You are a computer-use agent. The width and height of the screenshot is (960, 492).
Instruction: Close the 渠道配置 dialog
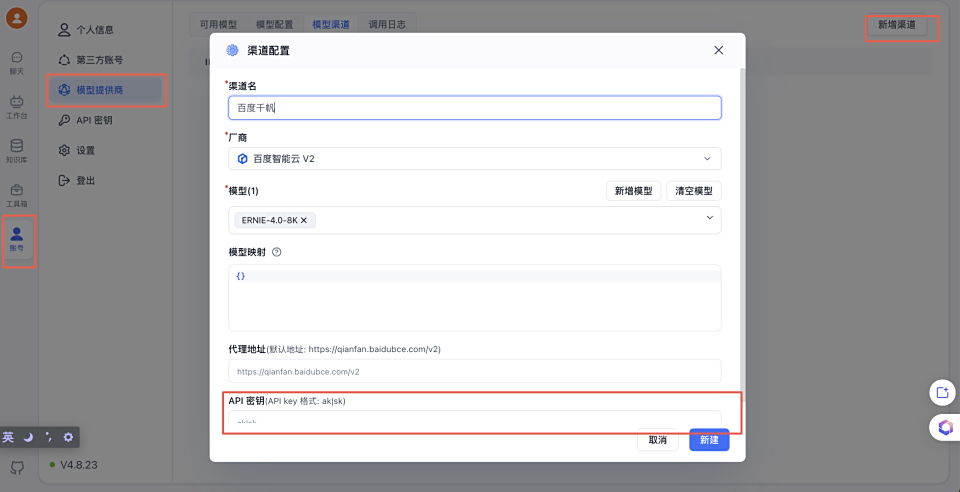(x=719, y=50)
